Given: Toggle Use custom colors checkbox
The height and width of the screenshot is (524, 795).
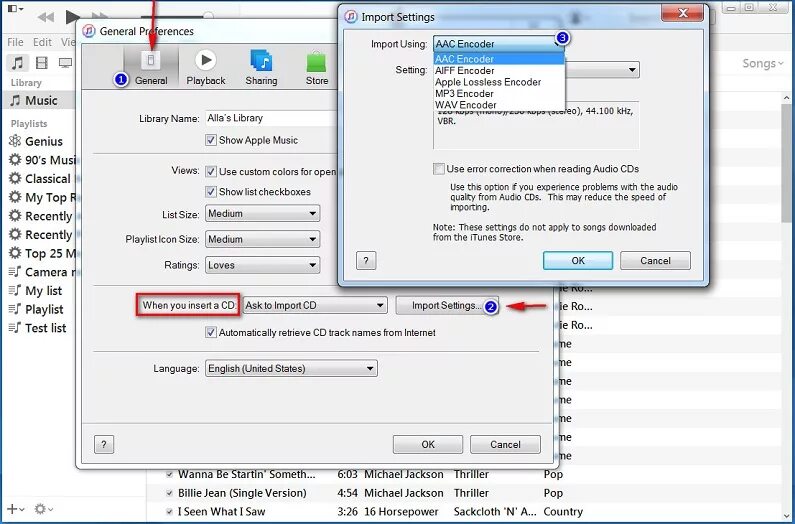Looking at the screenshot, I should pyautogui.click(x=211, y=171).
